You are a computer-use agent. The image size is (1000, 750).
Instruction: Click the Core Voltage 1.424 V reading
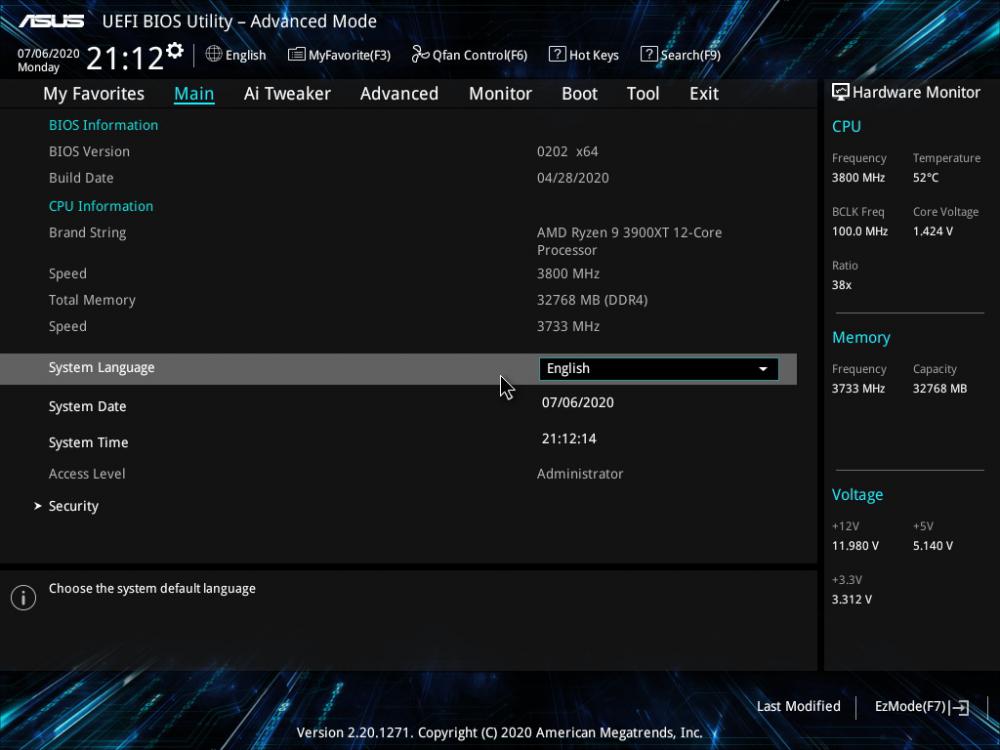pyautogui.click(x=932, y=232)
